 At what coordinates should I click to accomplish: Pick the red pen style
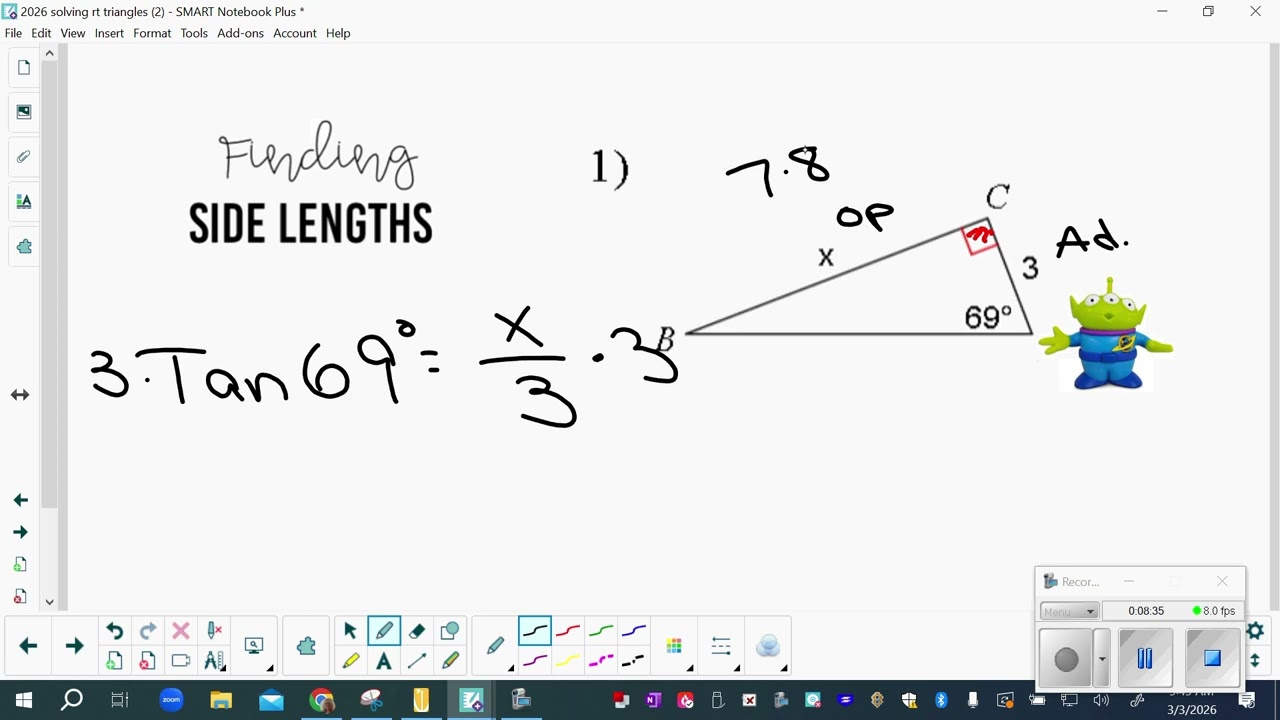tap(568, 631)
